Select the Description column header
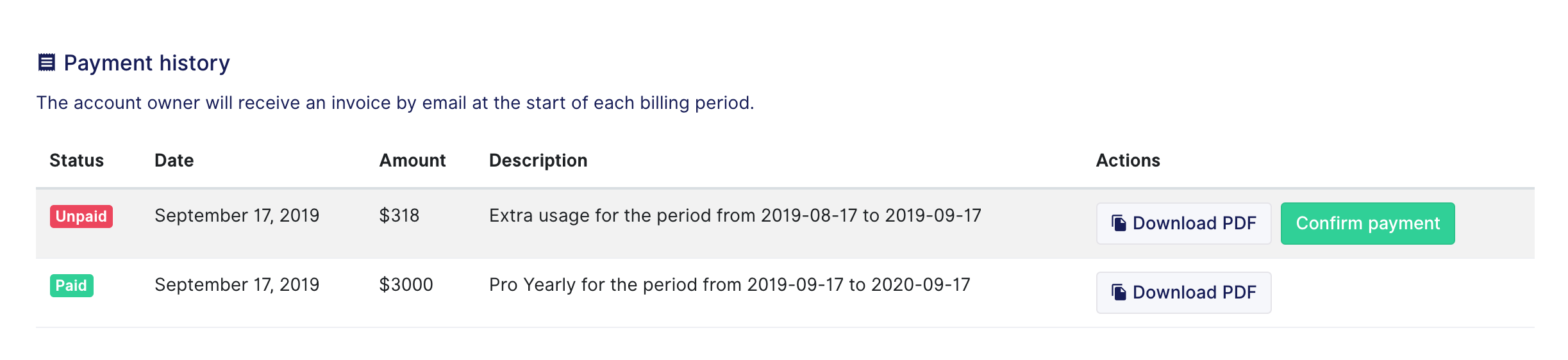This screenshot has height=360, width=1568. tap(538, 160)
